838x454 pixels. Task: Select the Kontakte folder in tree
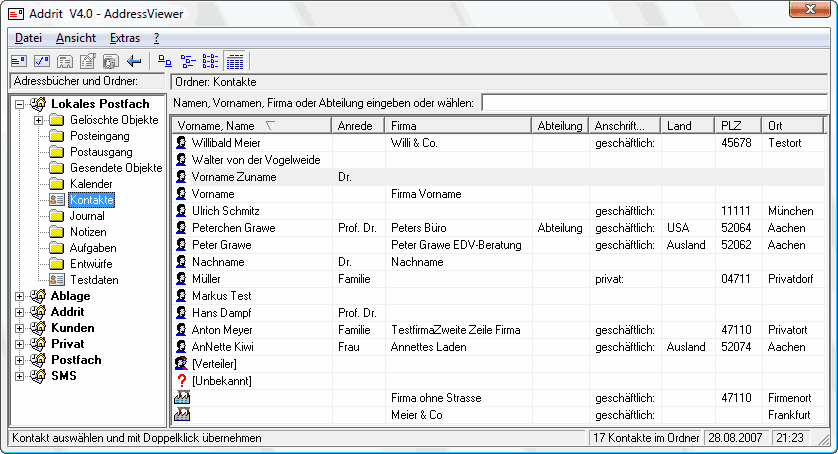91,200
